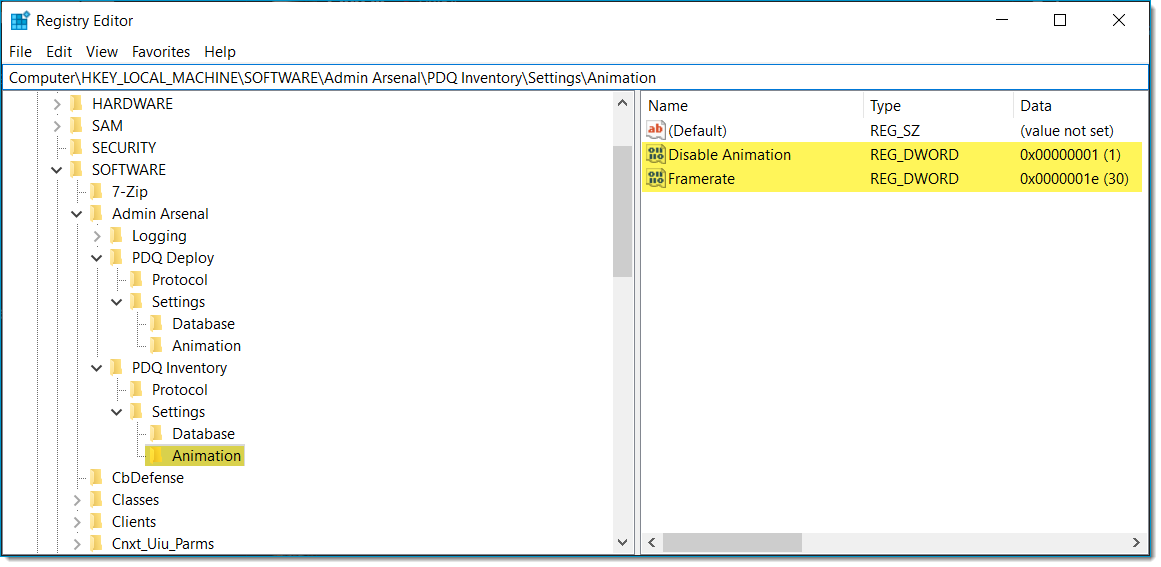Click the 0x00000001 (1) data cell

[x=1070, y=155]
